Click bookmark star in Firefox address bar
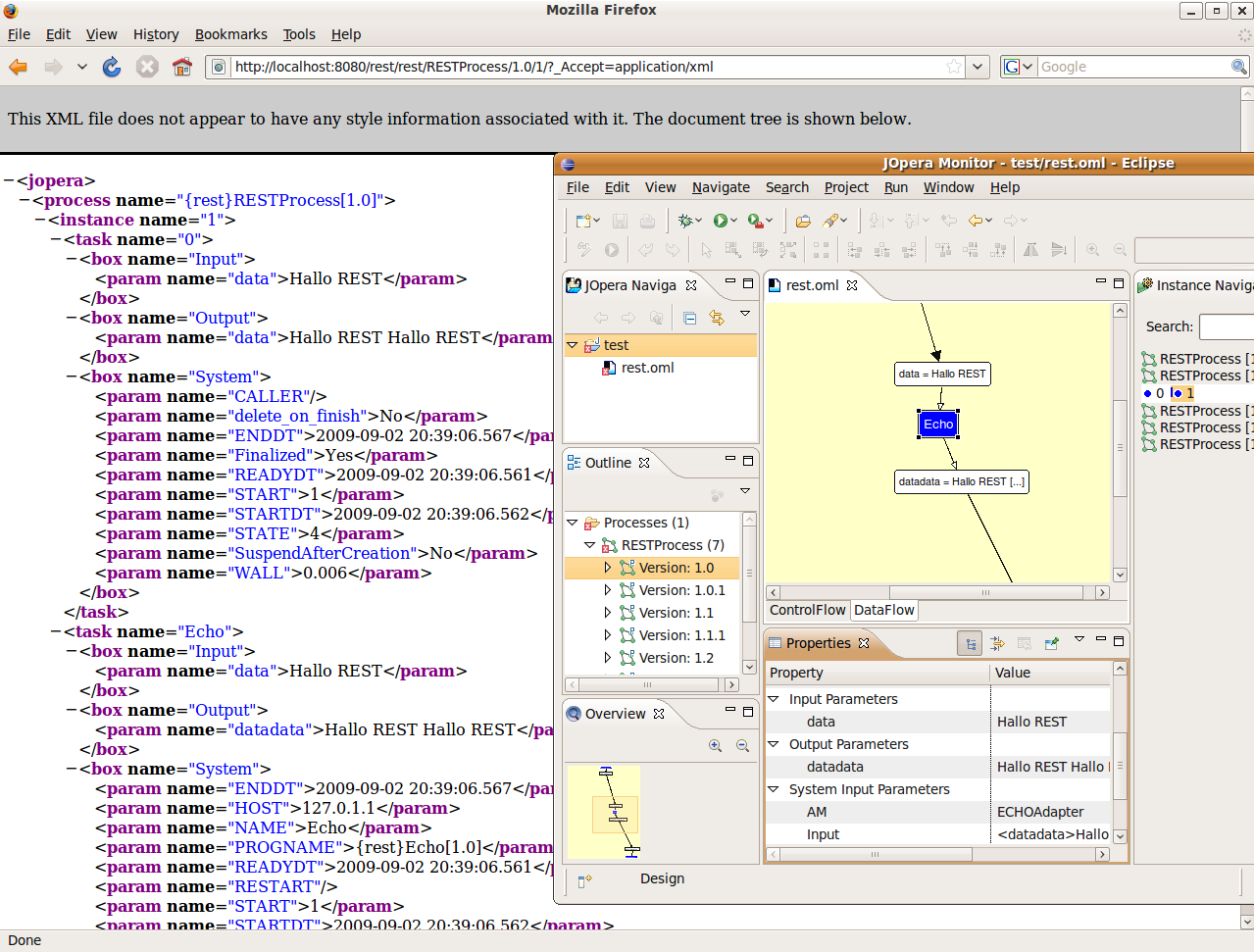Viewport: 1254px width, 952px height. click(x=954, y=67)
